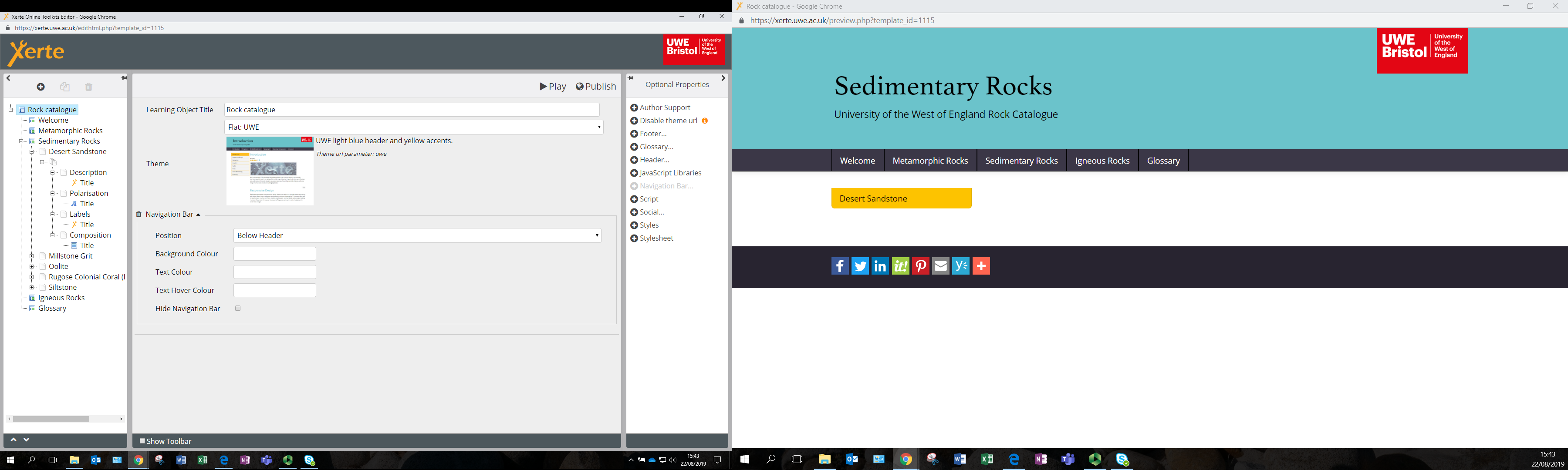This screenshot has width=1568, height=470.
Task: Pick a Text Hover Colour value
Action: 274,290
